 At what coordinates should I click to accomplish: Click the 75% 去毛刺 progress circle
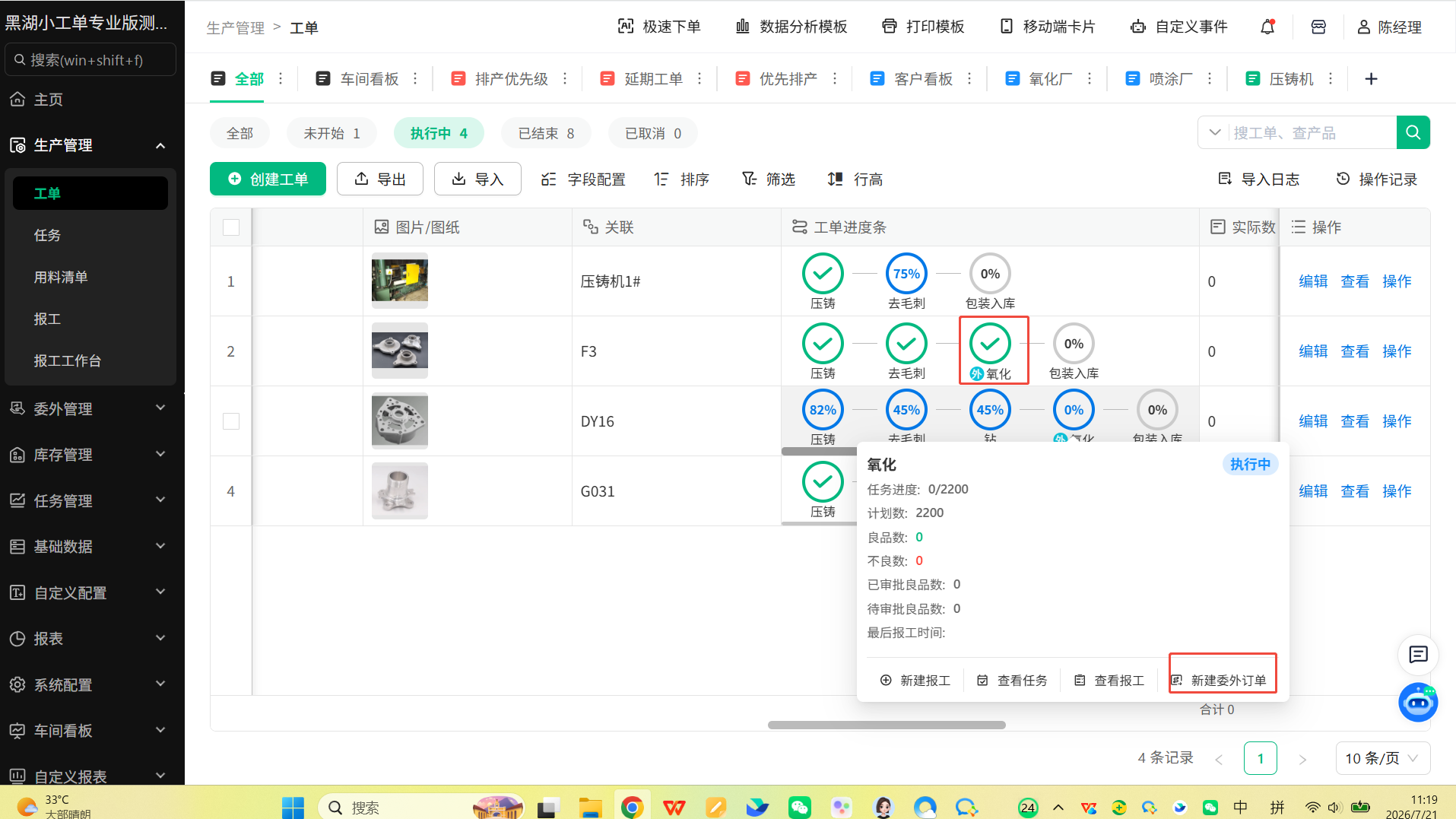[x=906, y=274]
